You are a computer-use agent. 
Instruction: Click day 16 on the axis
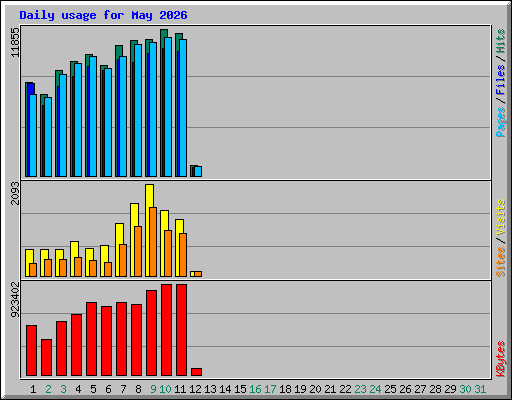[255, 389]
